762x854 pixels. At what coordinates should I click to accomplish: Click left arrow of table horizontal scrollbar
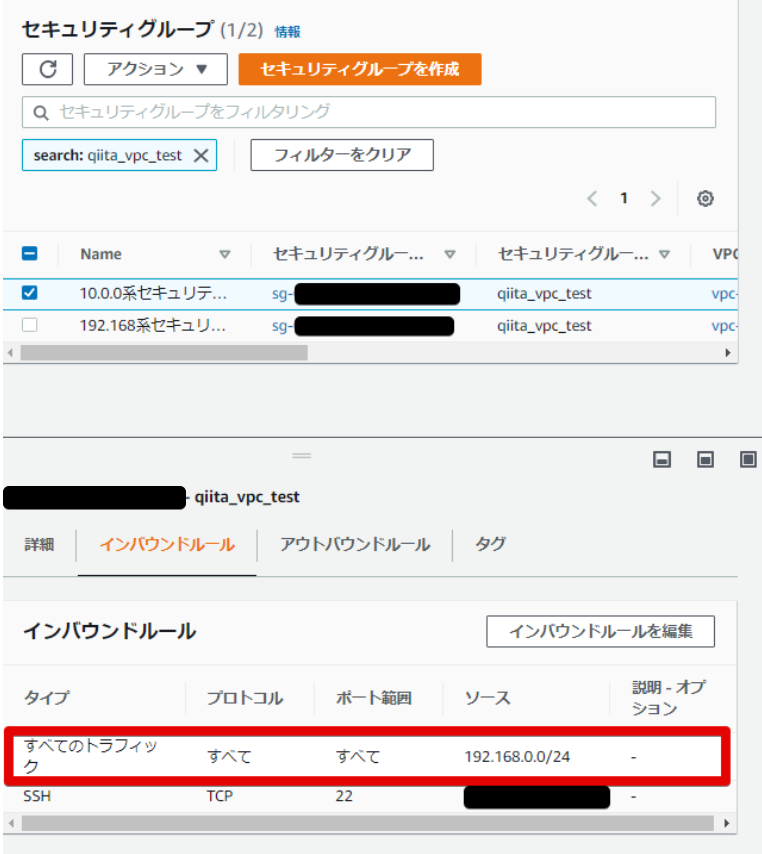pyautogui.click(x=10, y=353)
